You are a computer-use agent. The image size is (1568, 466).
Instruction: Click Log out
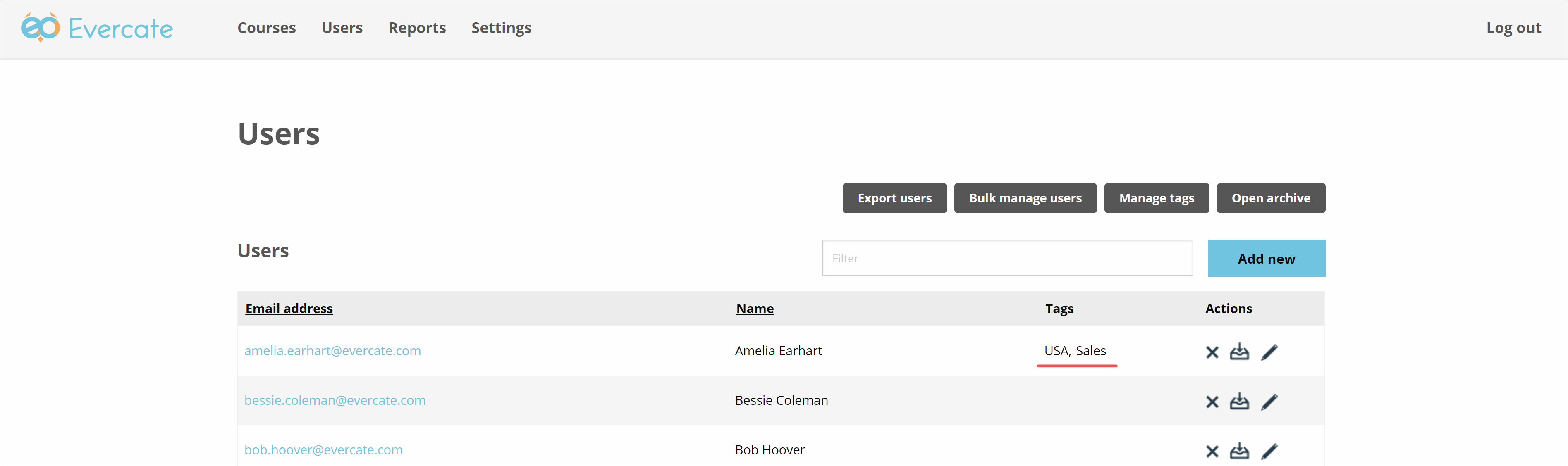point(1513,28)
